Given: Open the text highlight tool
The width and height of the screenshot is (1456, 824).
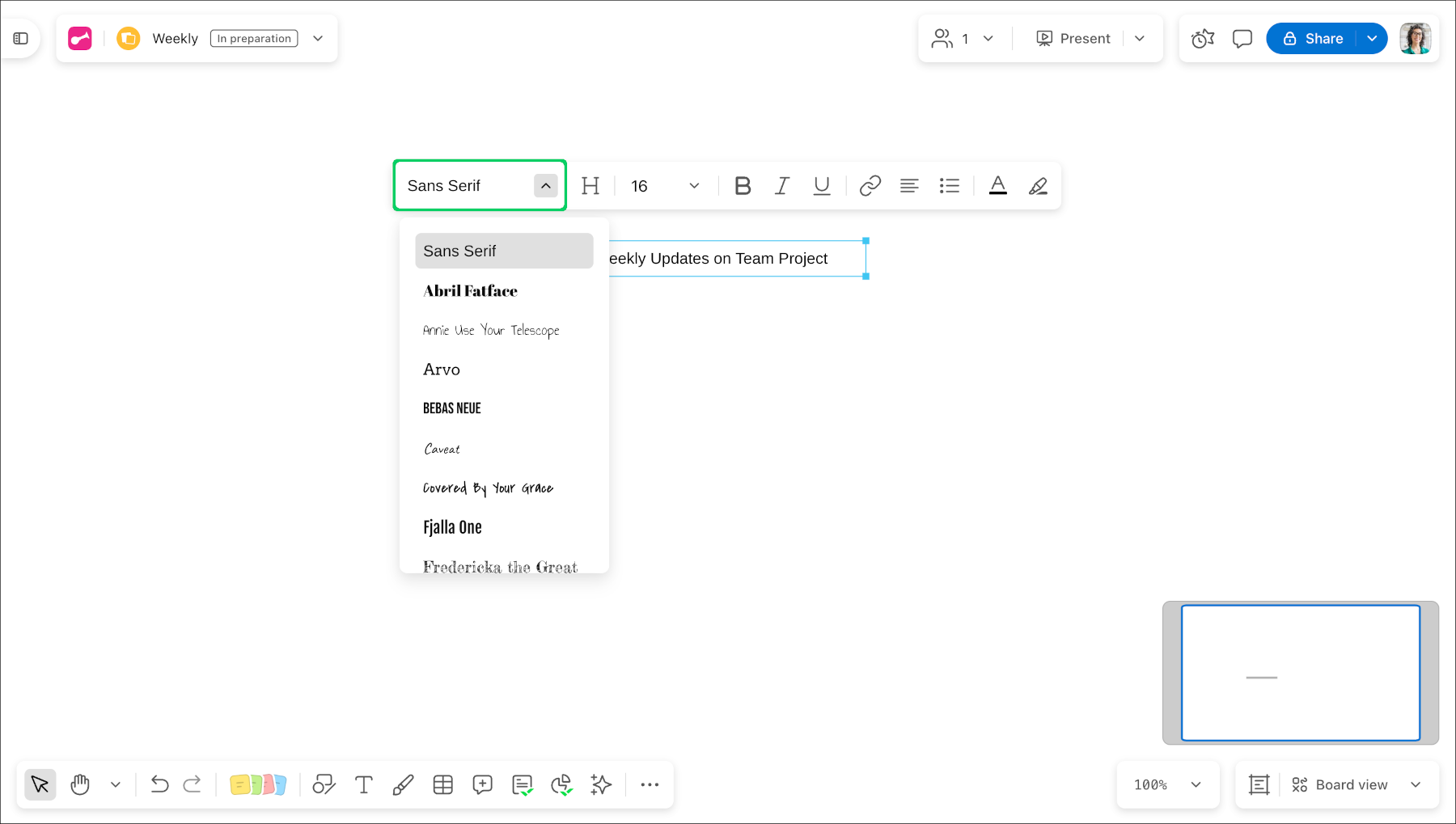Looking at the screenshot, I should click(x=1038, y=186).
